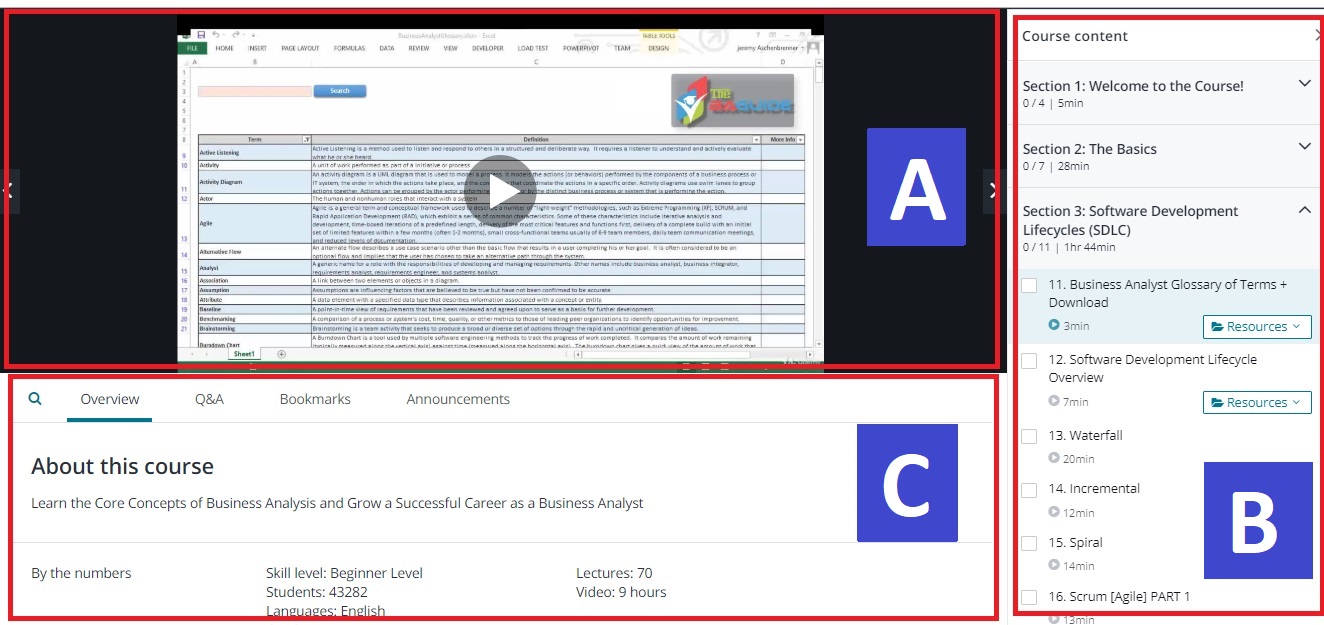Open lecture 11 Business Analyst Glossary of Terms
1324x625 pixels.
1167,293
